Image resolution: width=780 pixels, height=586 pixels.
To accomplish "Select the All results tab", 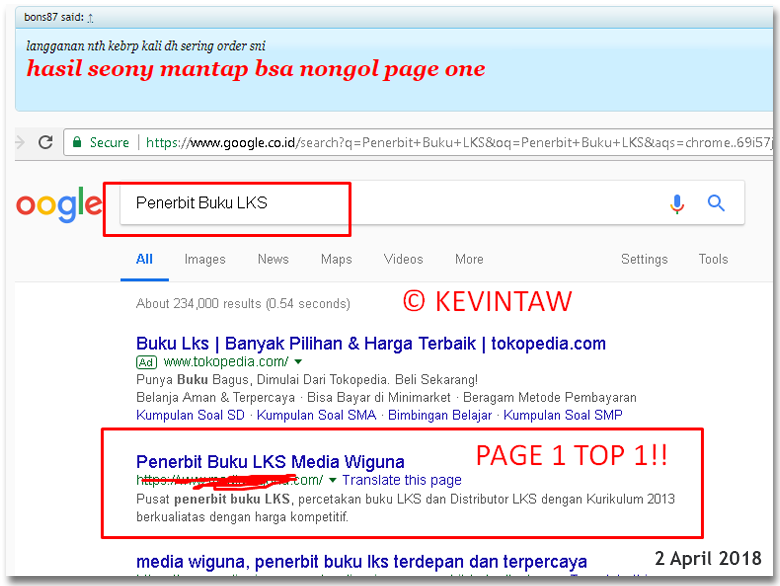I will point(144,259).
